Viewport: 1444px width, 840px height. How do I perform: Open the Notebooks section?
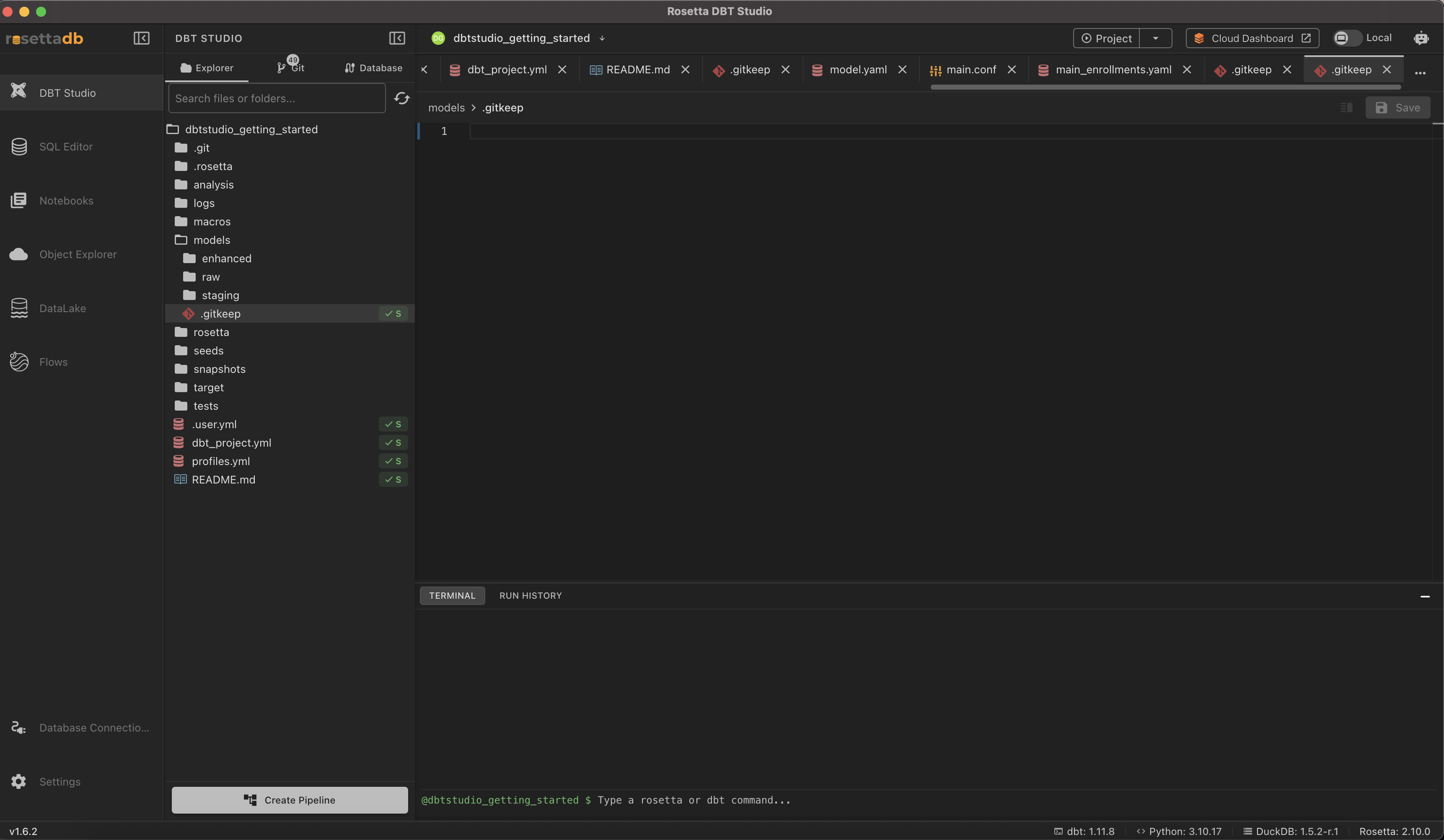coord(81,201)
